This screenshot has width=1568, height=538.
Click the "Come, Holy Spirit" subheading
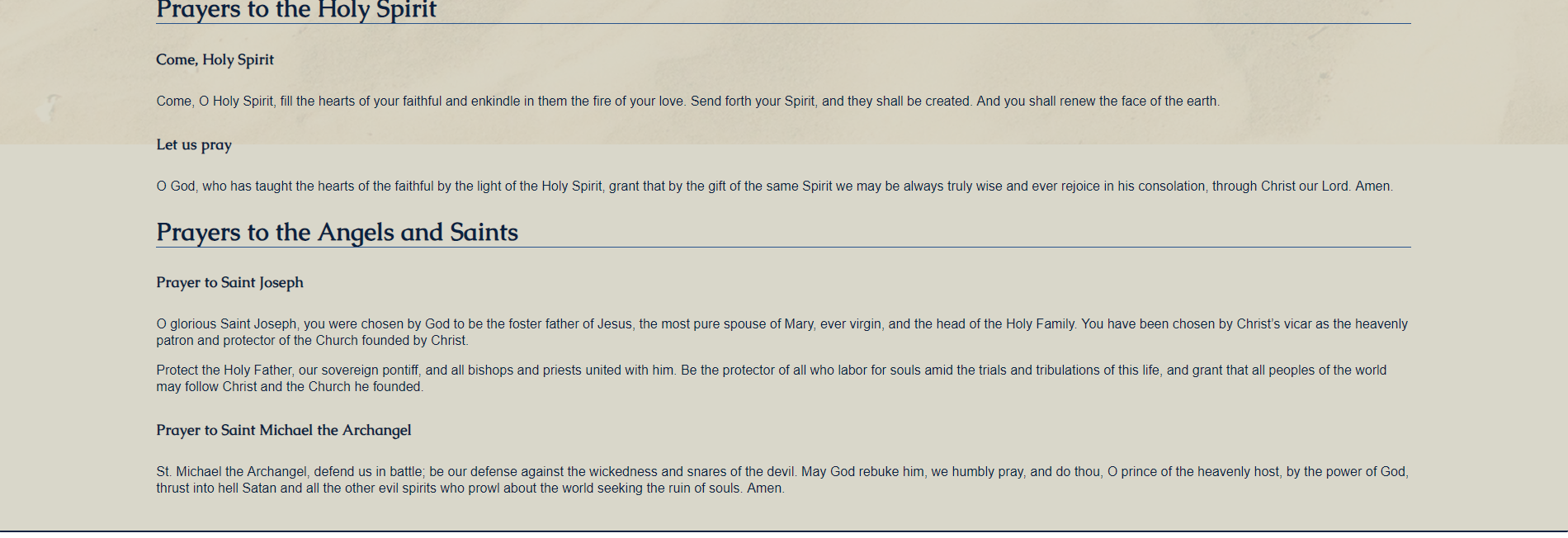215,59
